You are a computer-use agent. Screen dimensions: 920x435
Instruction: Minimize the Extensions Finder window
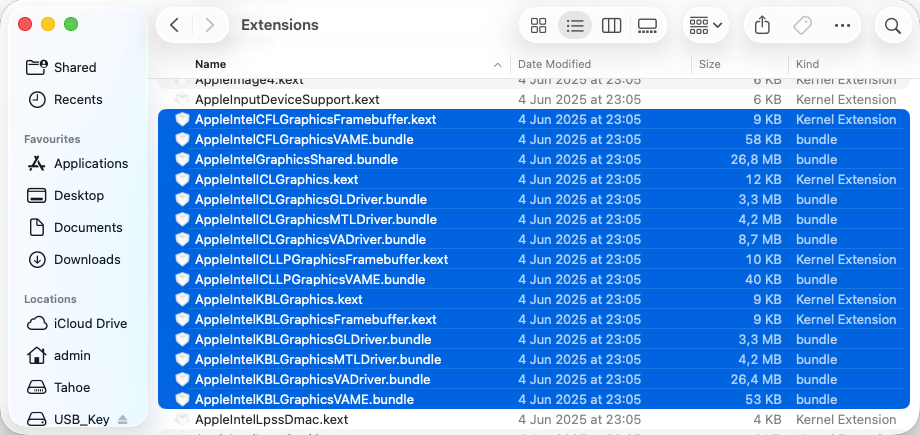(x=48, y=24)
